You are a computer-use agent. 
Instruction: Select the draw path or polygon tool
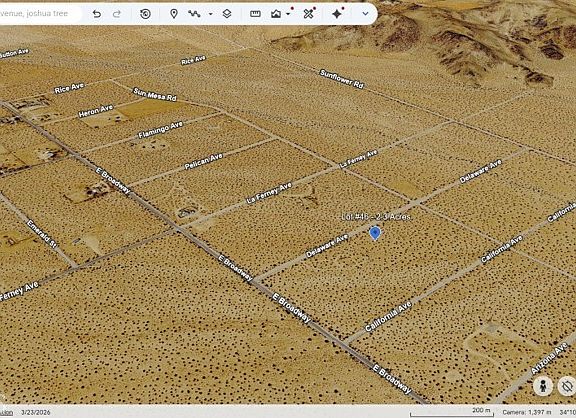pos(194,14)
